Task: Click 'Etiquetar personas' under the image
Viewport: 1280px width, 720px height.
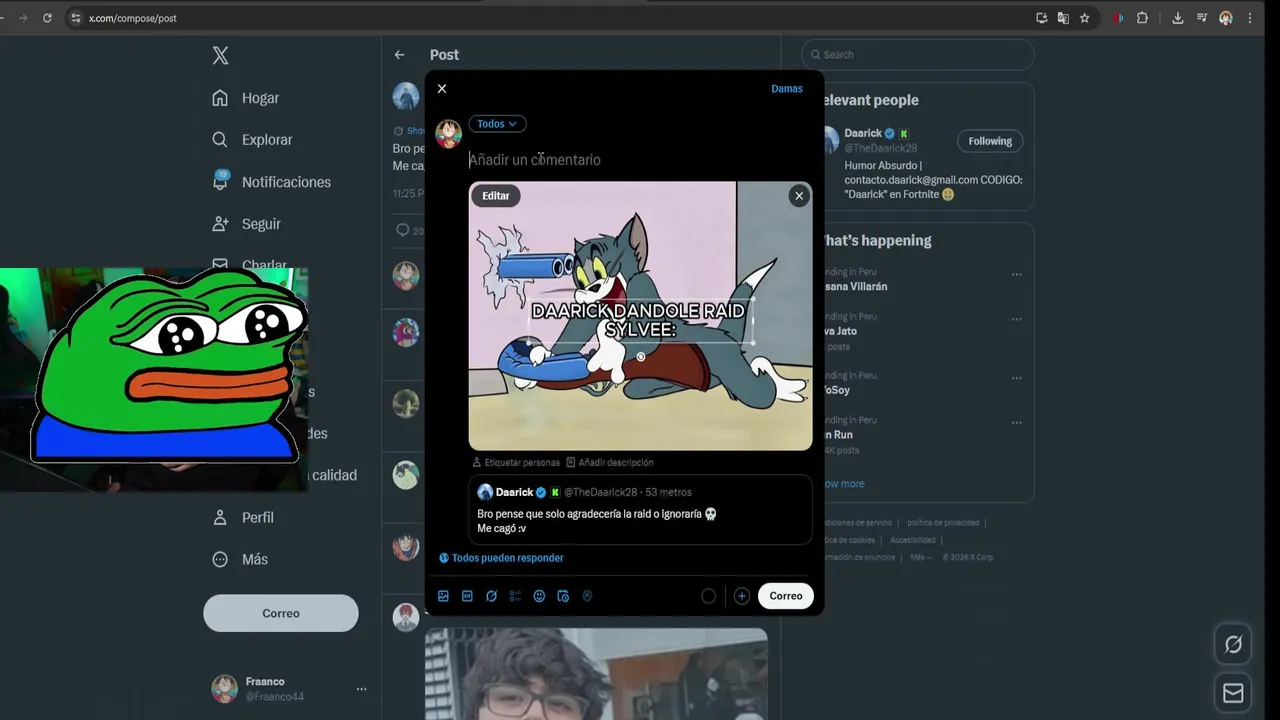Action: (516, 463)
